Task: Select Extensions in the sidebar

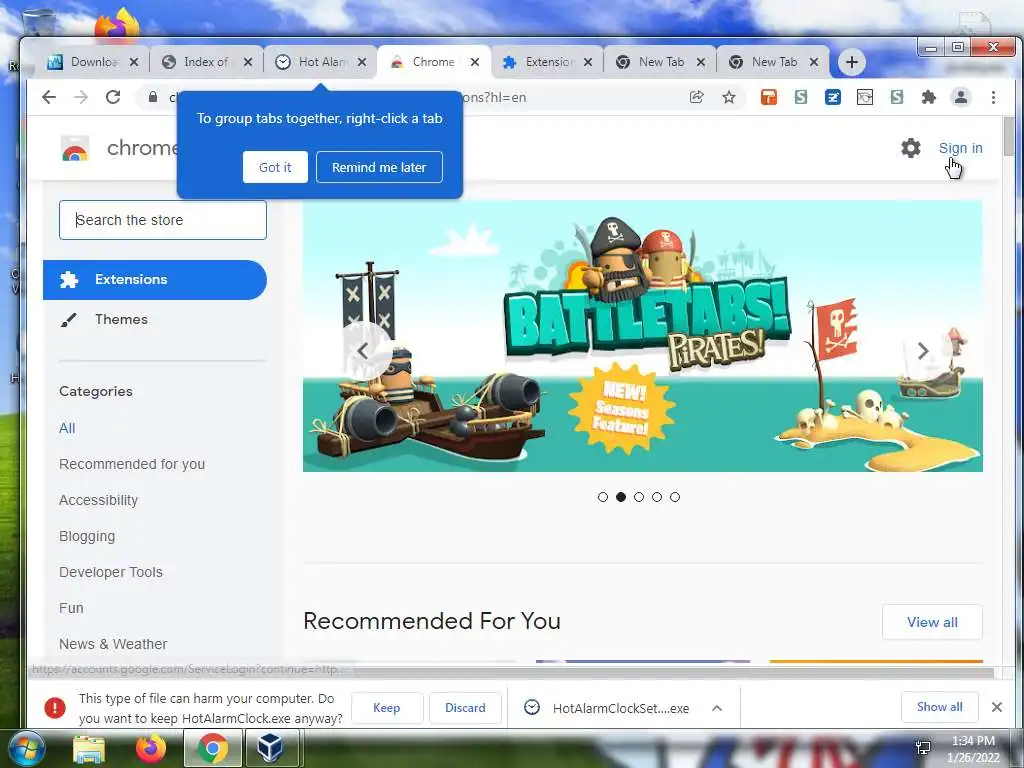Action: (155, 280)
